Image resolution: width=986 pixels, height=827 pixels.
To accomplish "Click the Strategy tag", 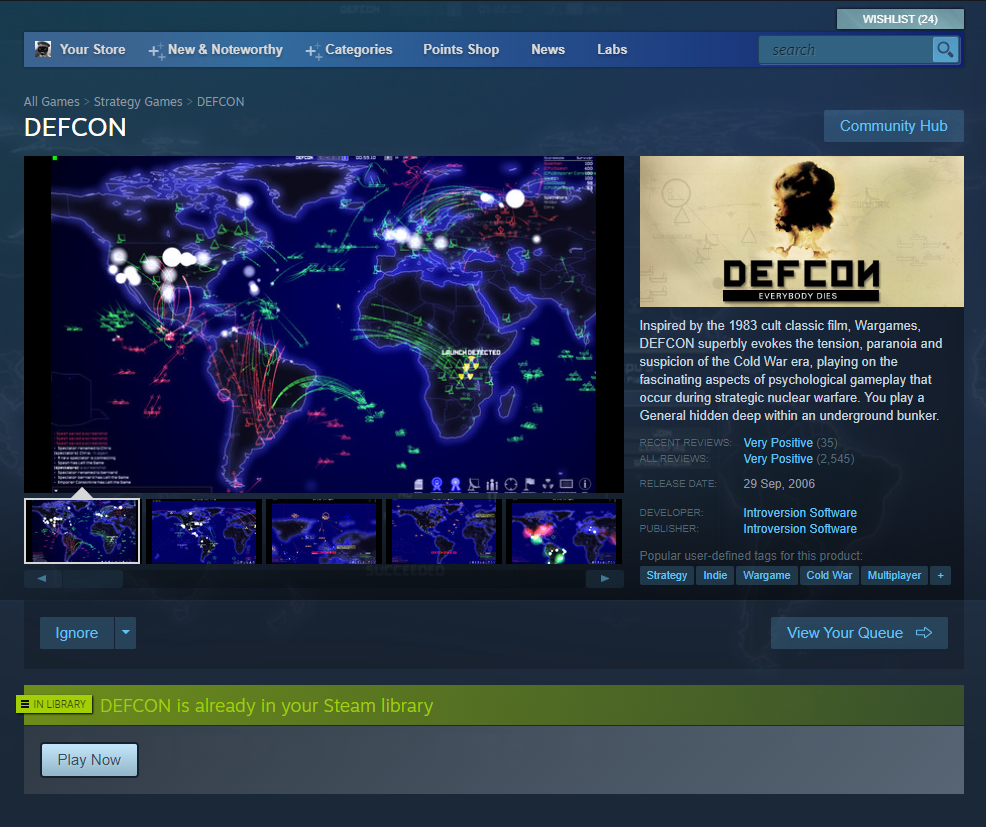I will click(667, 575).
